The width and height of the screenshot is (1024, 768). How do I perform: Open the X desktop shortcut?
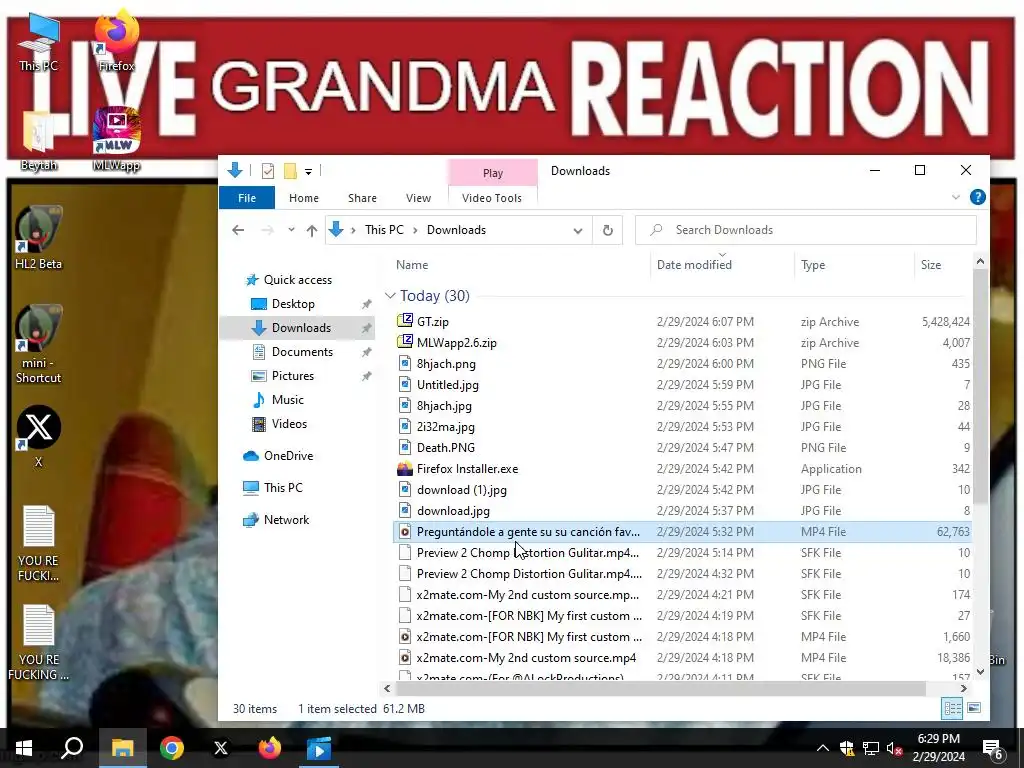tap(38, 436)
